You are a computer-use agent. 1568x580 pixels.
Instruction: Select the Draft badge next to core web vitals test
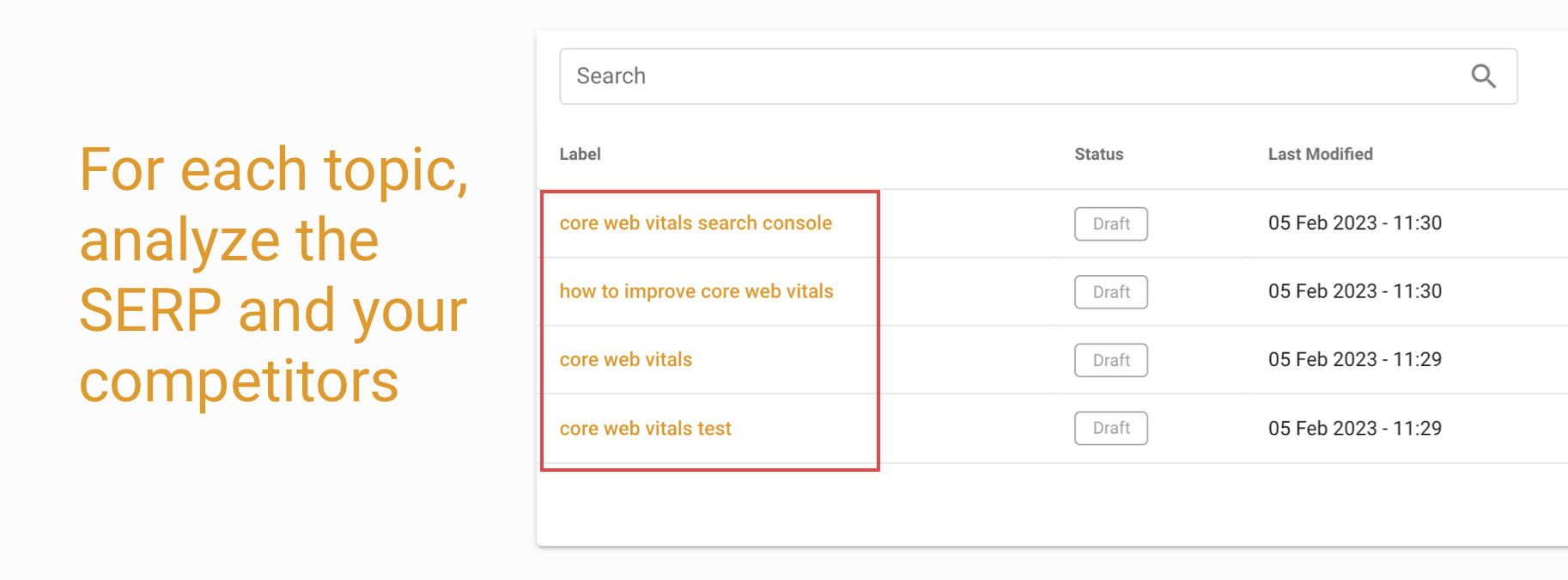(1110, 428)
